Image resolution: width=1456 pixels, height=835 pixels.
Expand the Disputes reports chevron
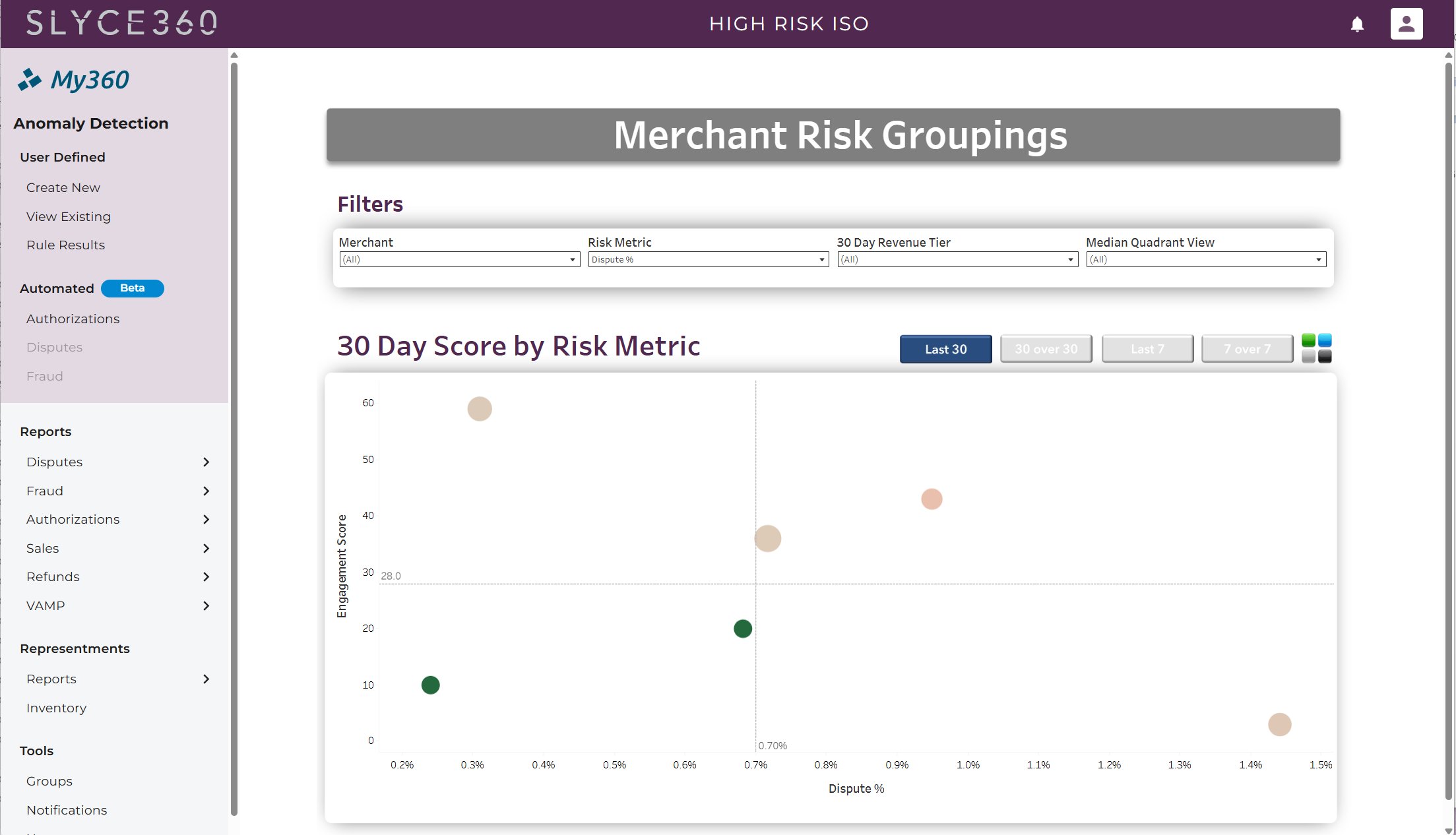coord(206,462)
